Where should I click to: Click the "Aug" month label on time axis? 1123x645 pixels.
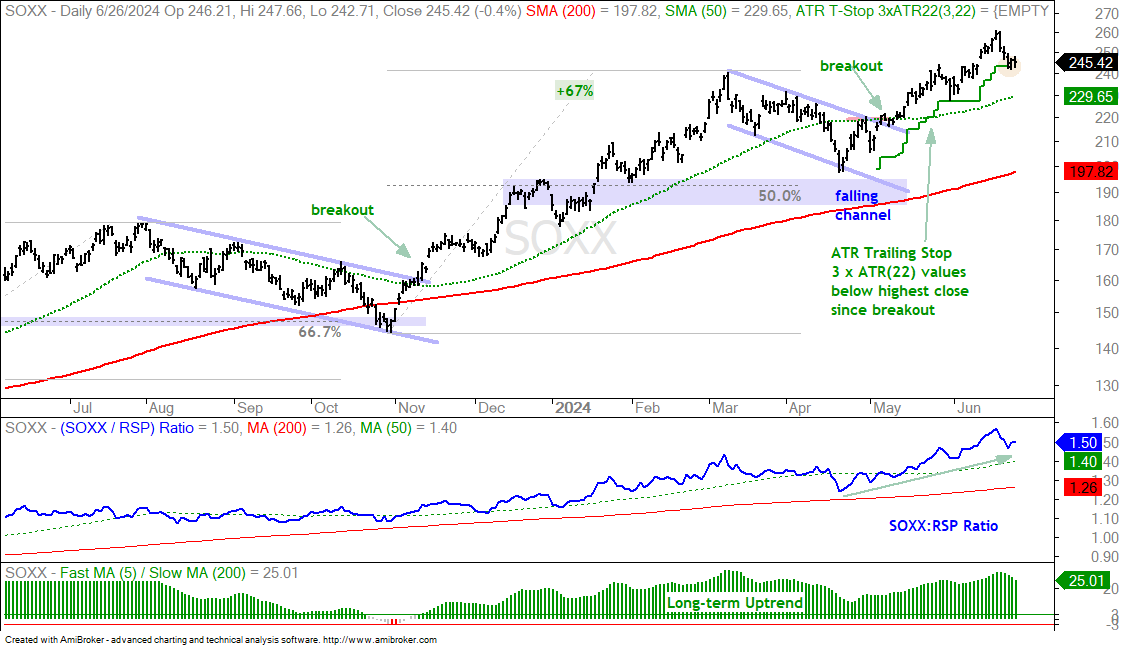tap(161, 408)
